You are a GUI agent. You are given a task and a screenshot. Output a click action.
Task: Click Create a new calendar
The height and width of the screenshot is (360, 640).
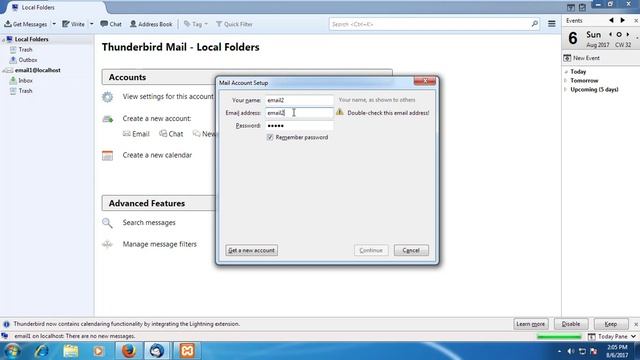click(157, 155)
